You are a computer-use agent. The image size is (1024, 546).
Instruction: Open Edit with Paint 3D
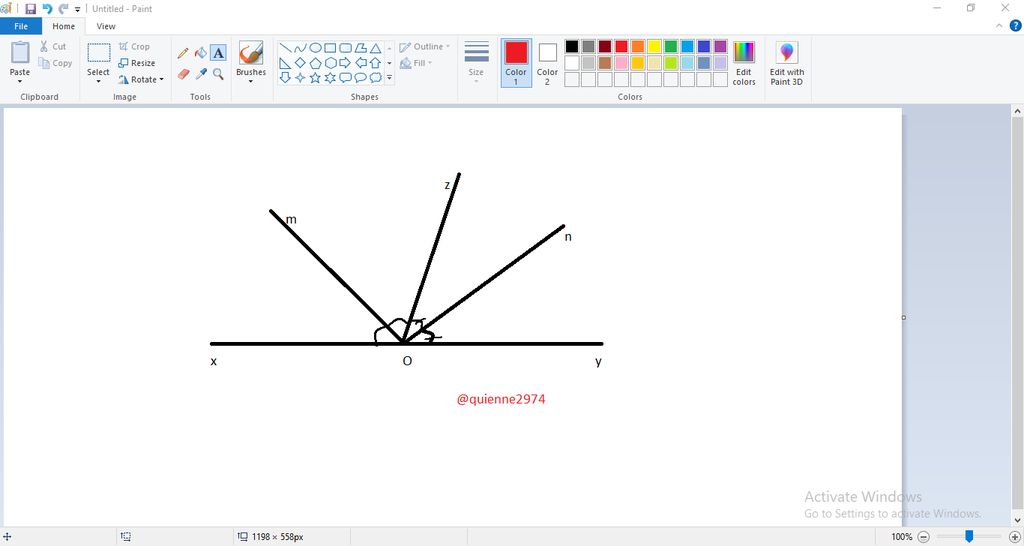[787, 63]
